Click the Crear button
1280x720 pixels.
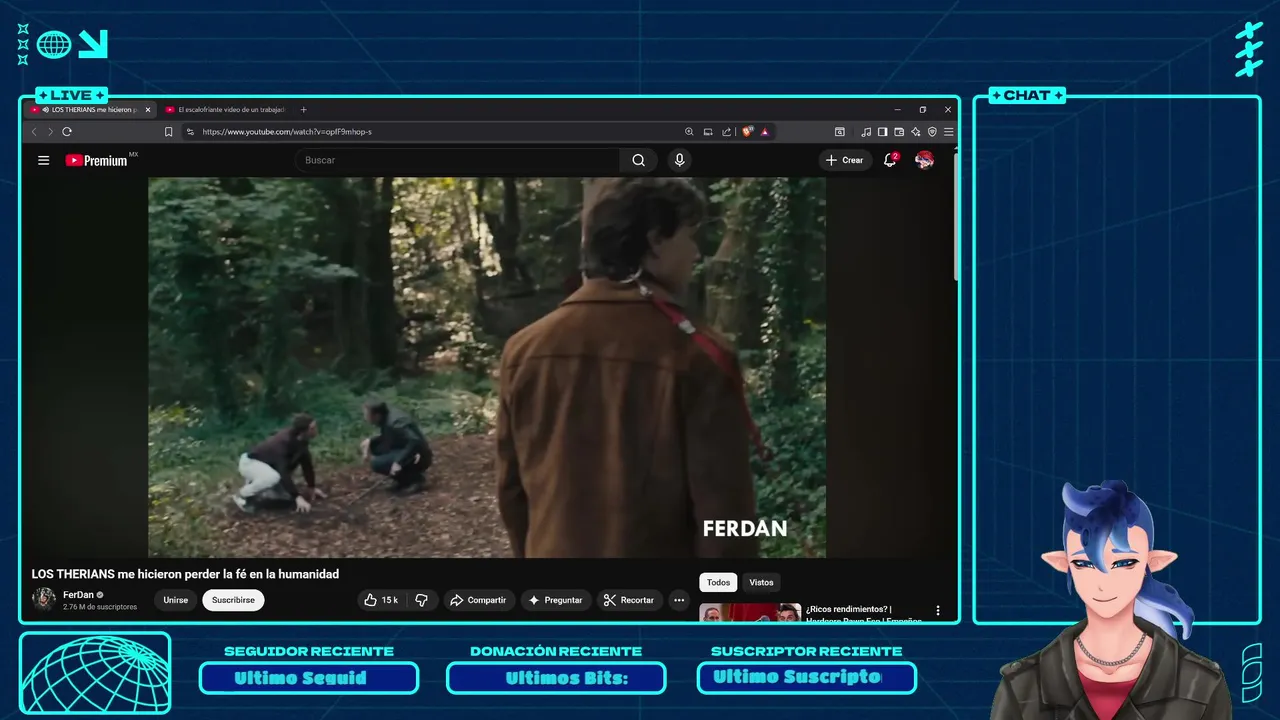844,160
